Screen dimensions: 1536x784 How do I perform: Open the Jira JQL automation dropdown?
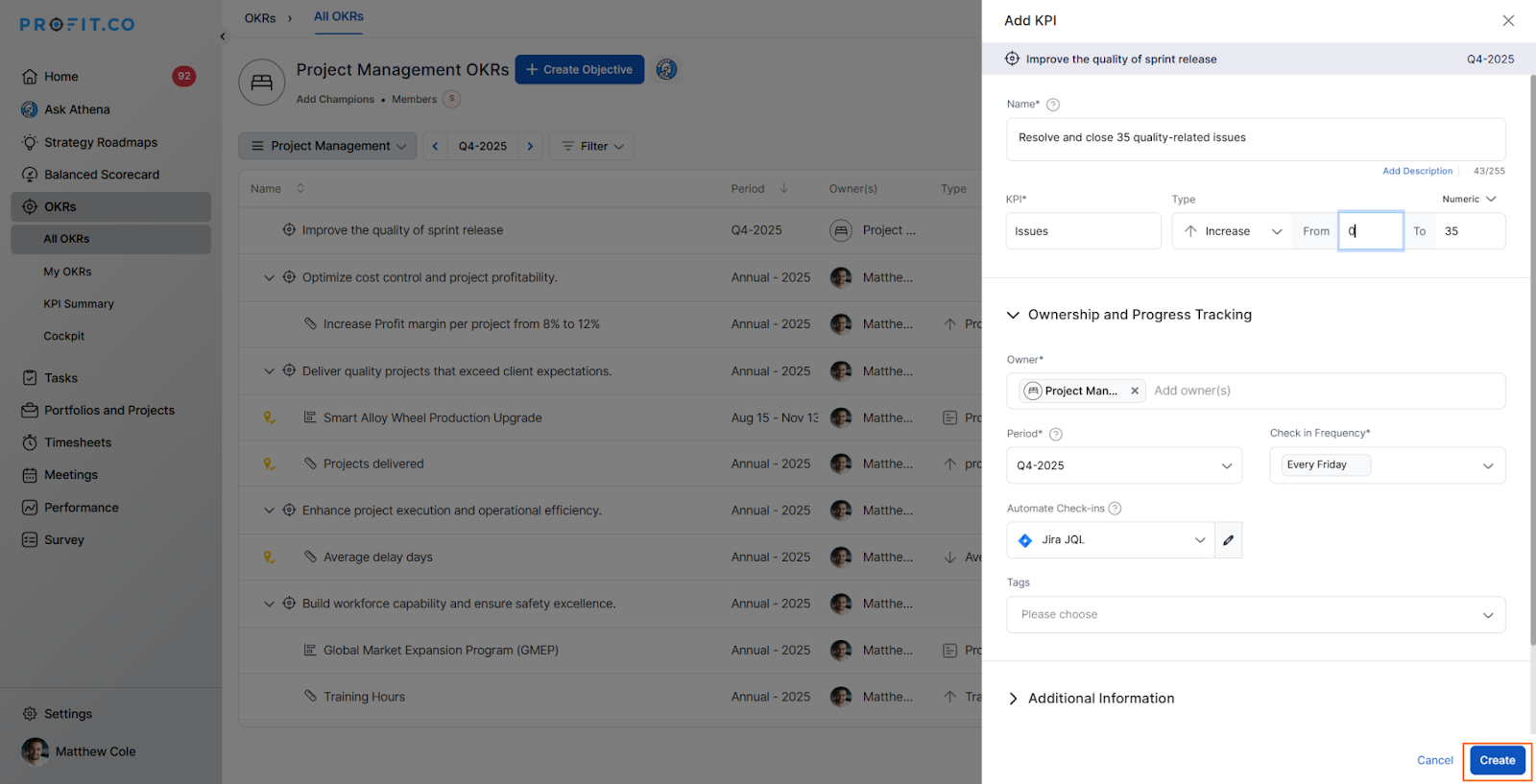(1111, 540)
